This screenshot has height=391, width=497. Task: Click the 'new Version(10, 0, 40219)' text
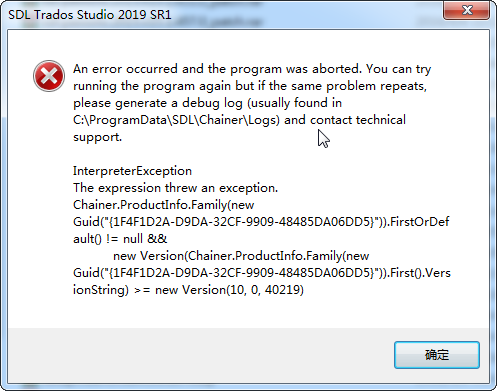229,290
